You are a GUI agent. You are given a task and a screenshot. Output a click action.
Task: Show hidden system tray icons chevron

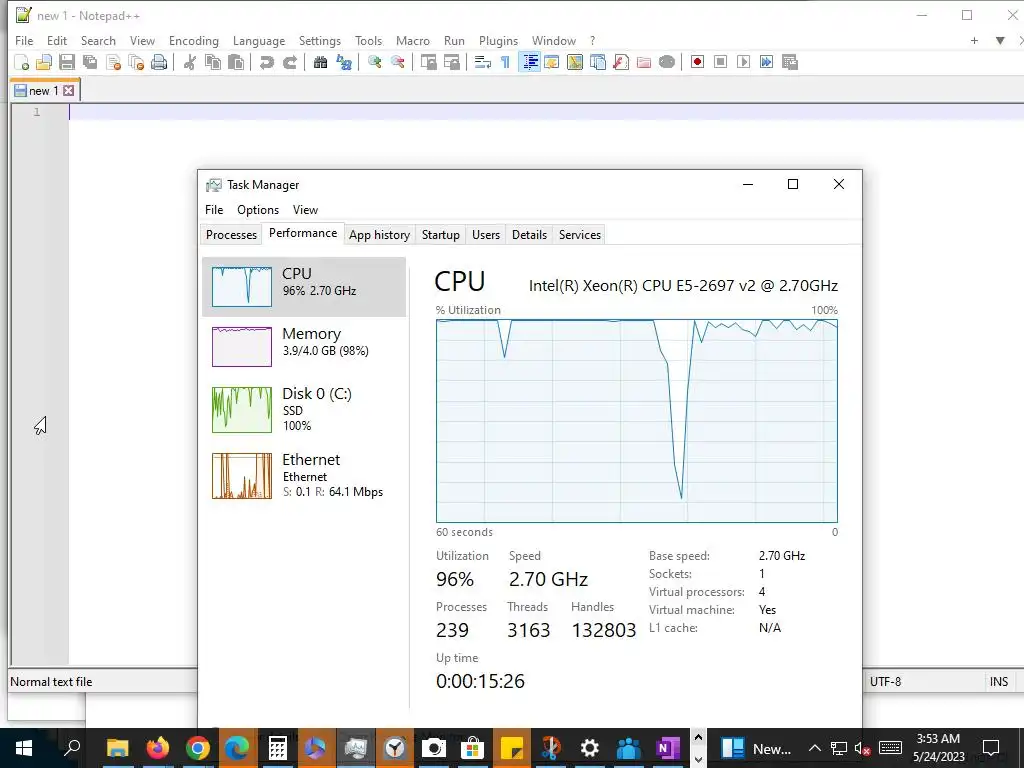point(814,748)
